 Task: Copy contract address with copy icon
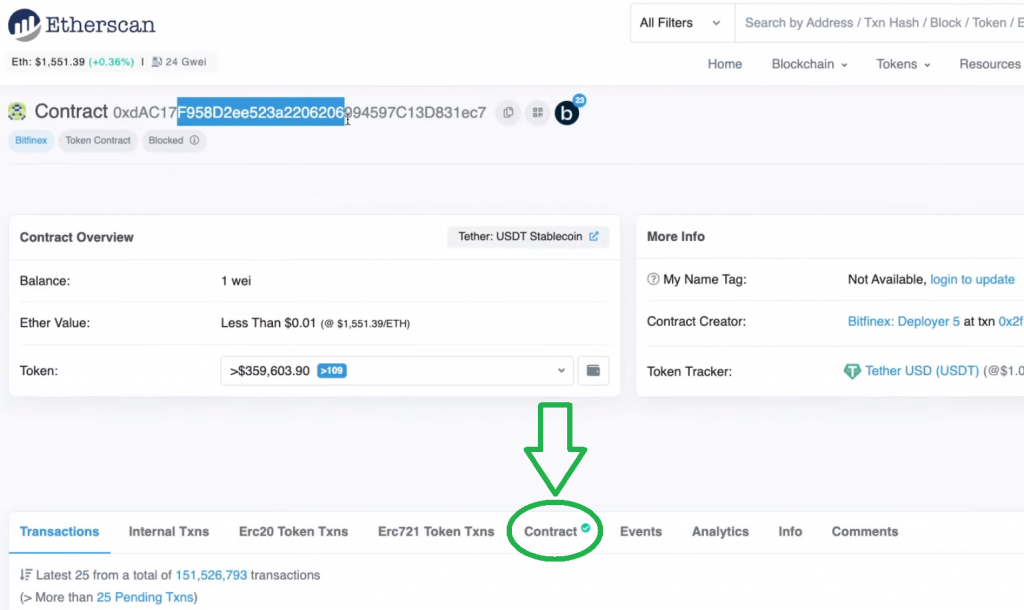(x=508, y=112)
